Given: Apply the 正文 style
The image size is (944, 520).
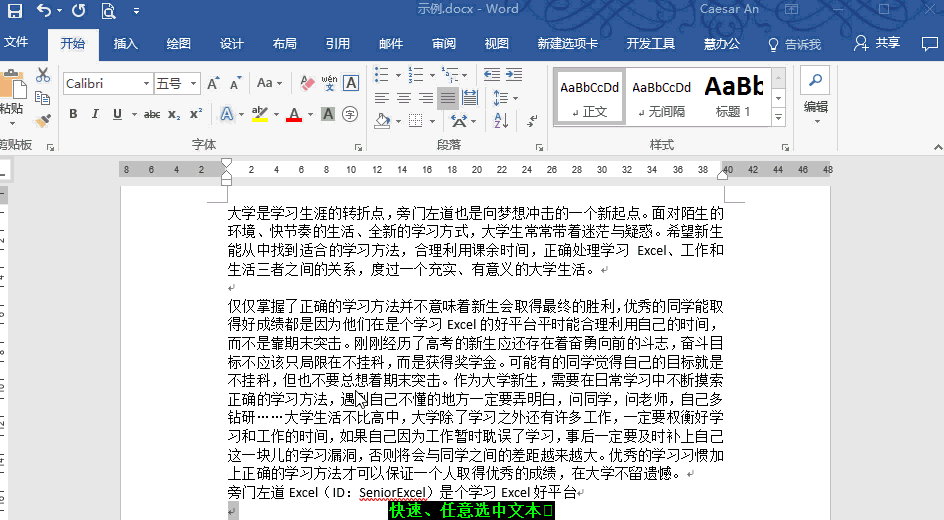Looking at the screenshot, I should [589, 98].
